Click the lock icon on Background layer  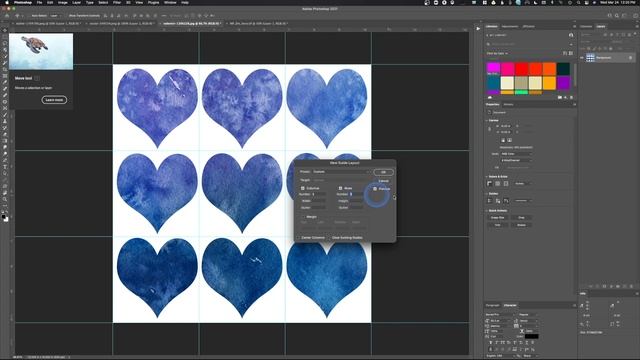(630, 58)
